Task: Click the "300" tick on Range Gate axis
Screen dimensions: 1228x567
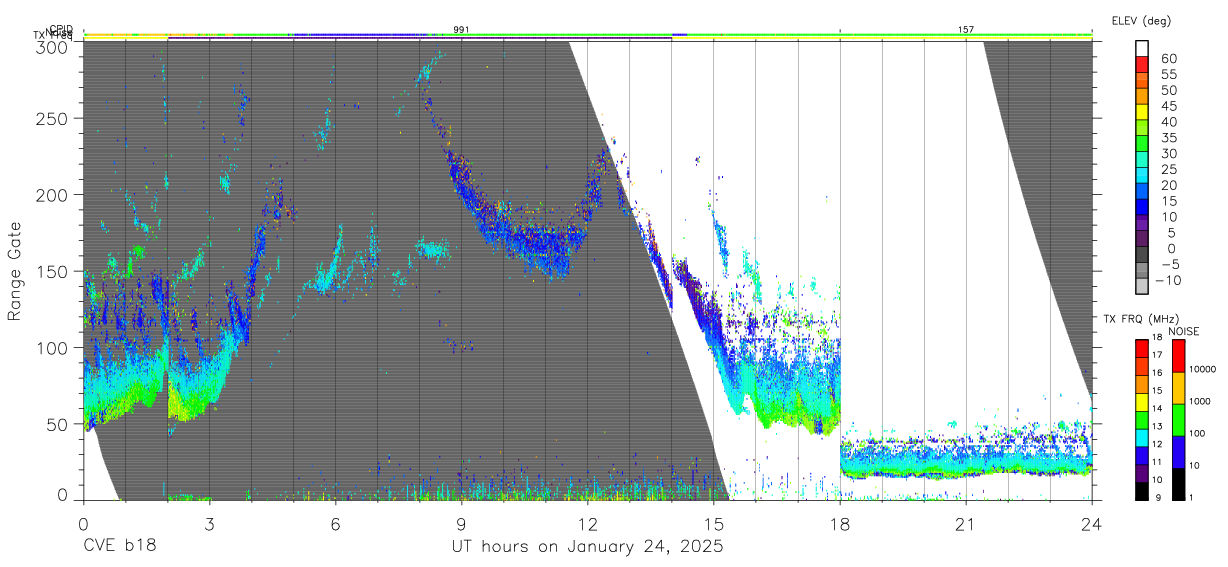Action: click(x=53, y=47)
